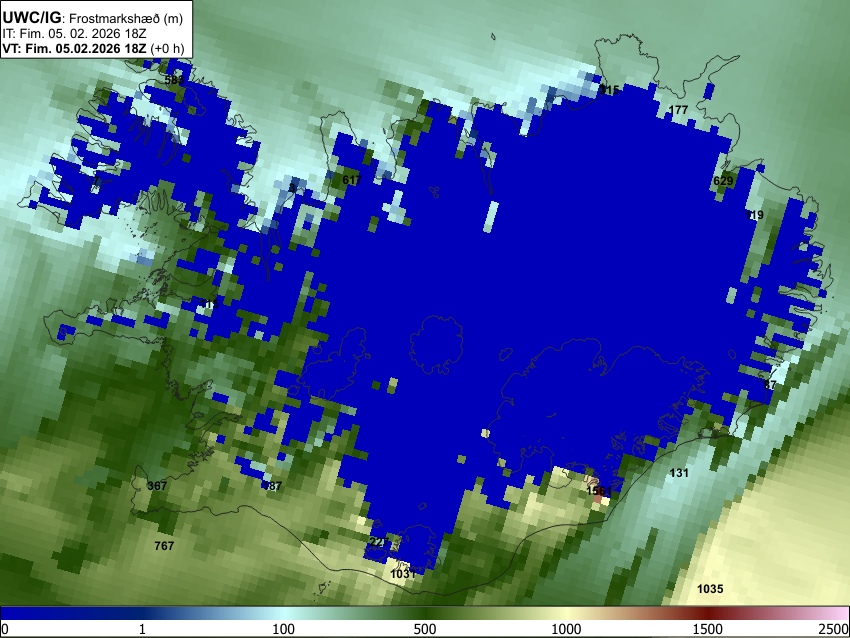Click the map value '767' over the southwest sea

pos(164,546)
